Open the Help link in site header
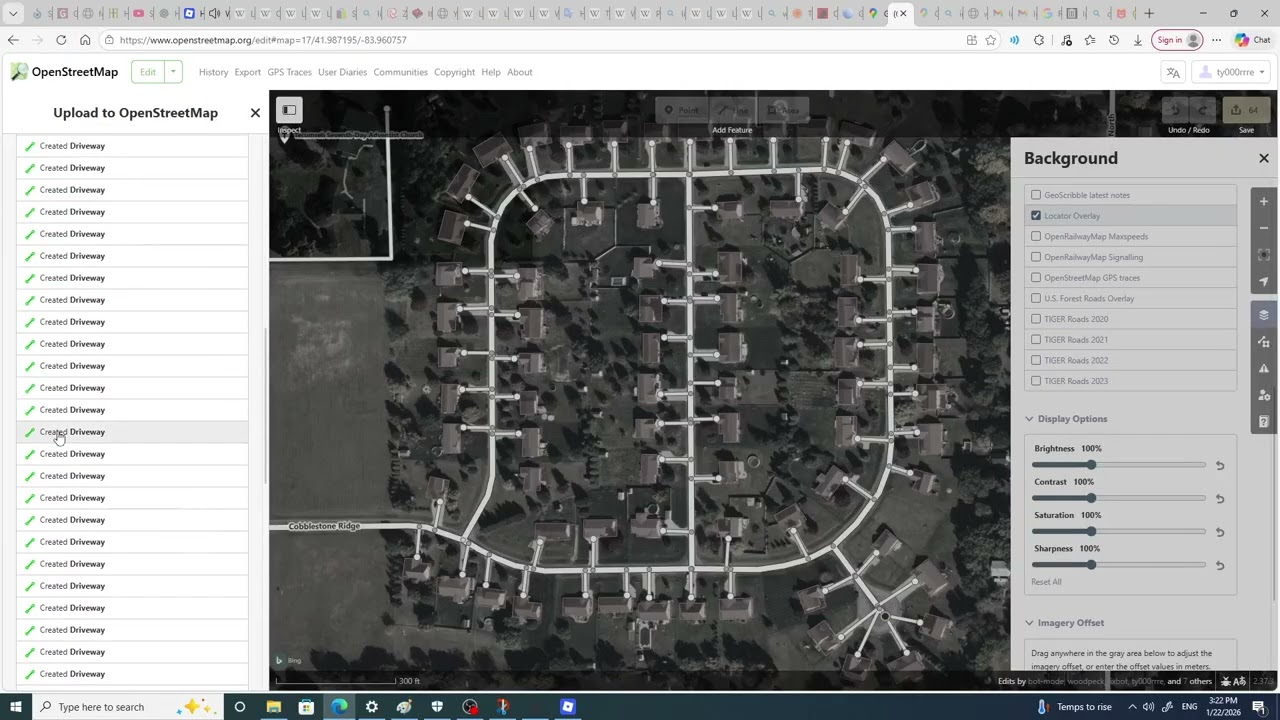1280x720 pixels. [490, 72]
